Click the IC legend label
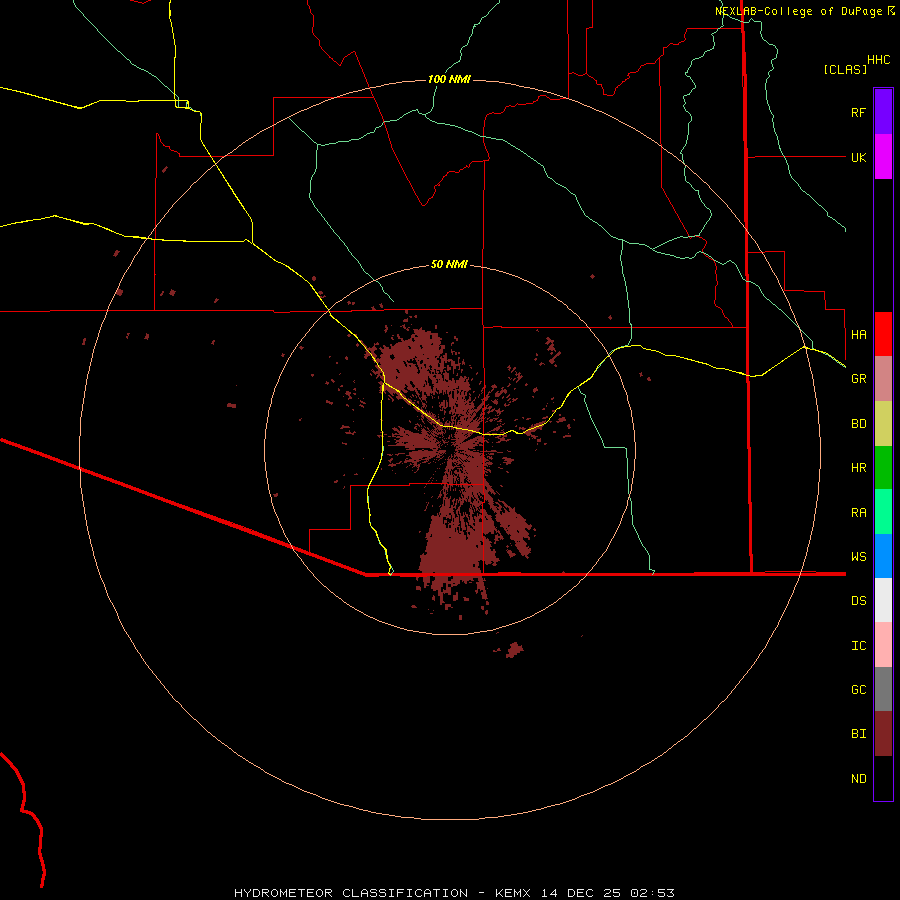 [858, 646]
